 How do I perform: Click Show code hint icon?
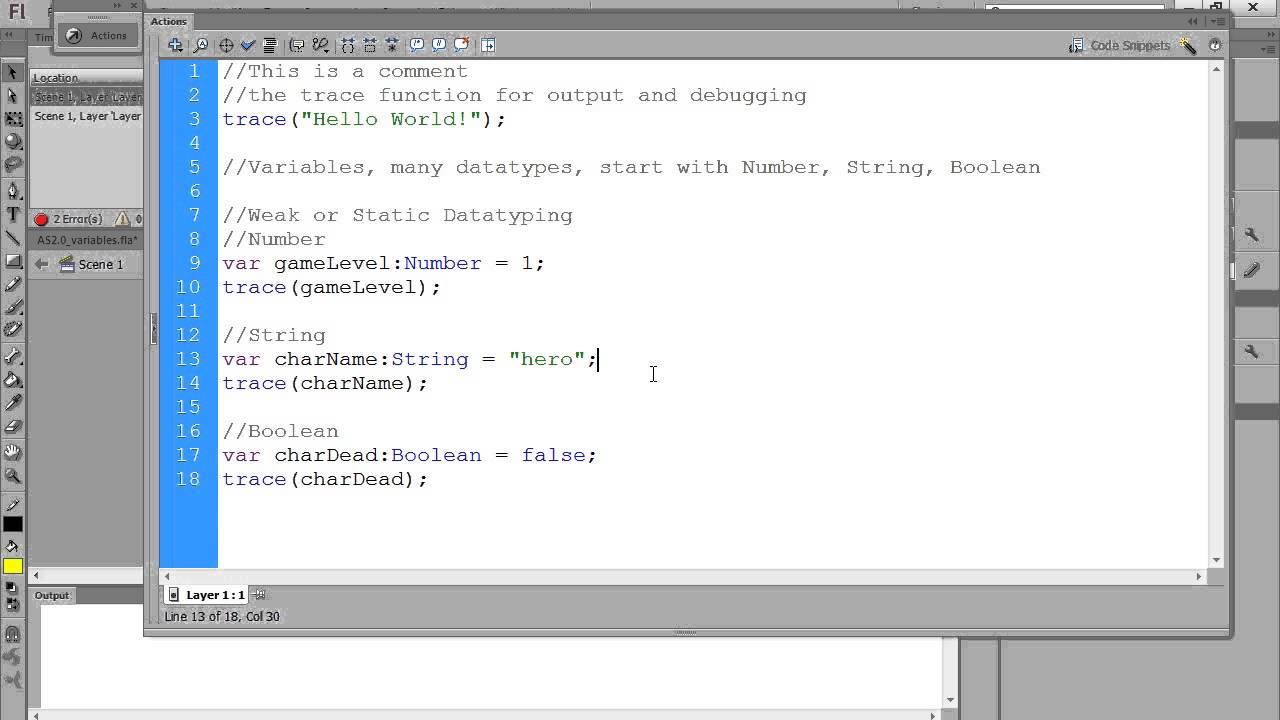tap(297, 45)
